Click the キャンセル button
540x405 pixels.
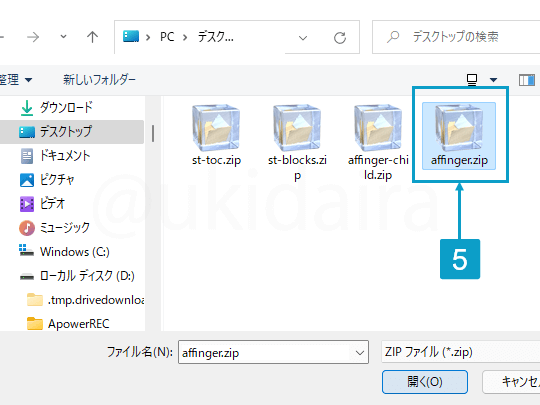(511, 382)
